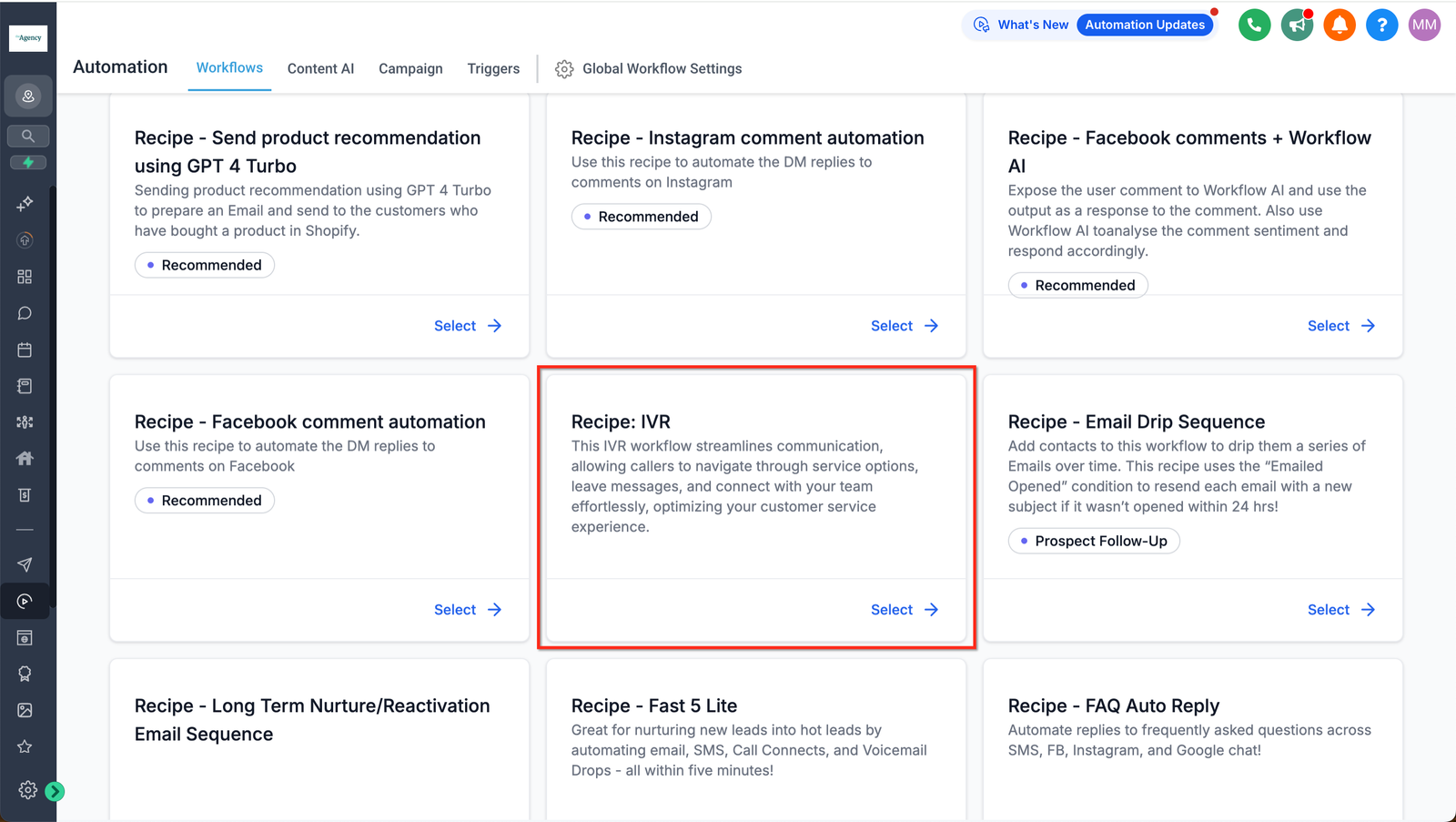Expand the sidebar with the green arrow
1456x822 pixels.
click(x=55, y=791)
